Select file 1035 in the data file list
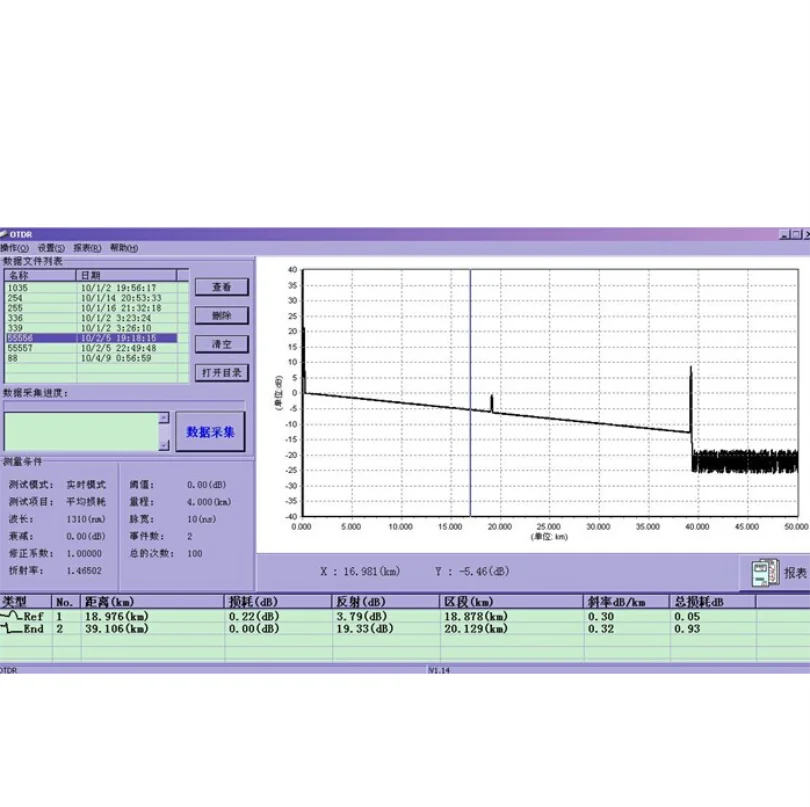This screenshot has height=807, width=810. tap(92, 288)
